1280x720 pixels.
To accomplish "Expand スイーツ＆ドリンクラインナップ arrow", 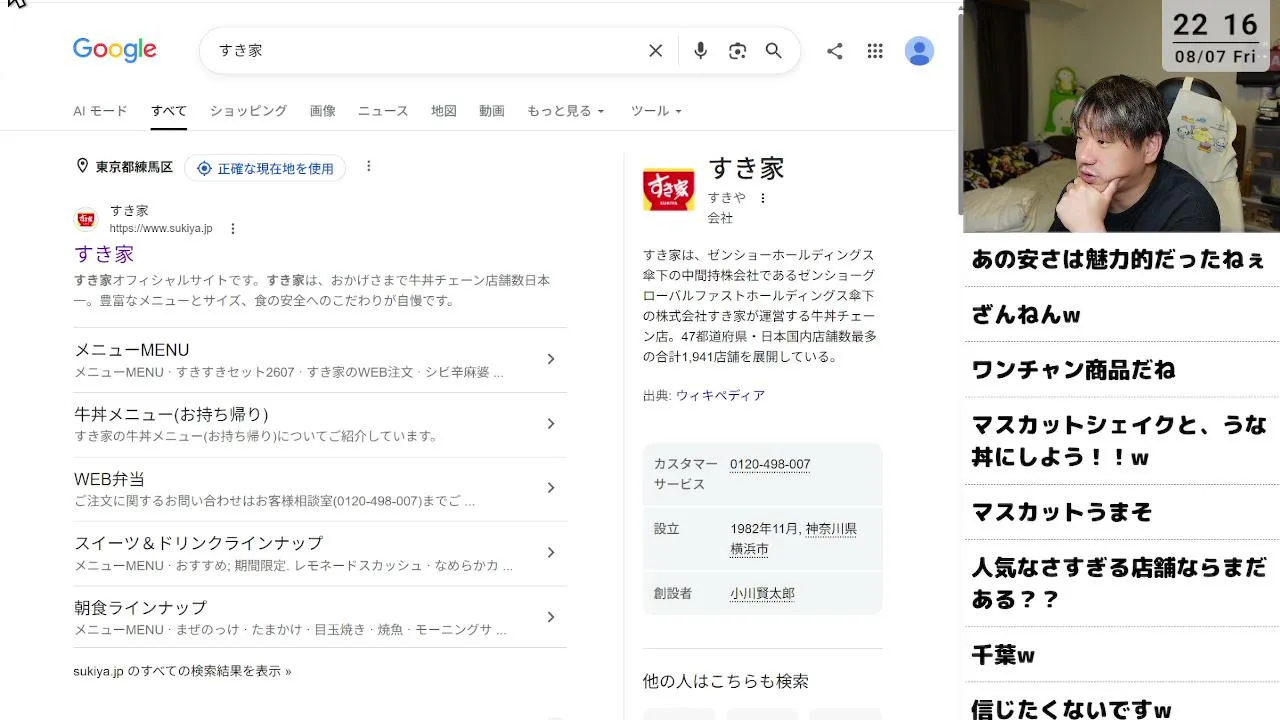I will coord(551,553).
